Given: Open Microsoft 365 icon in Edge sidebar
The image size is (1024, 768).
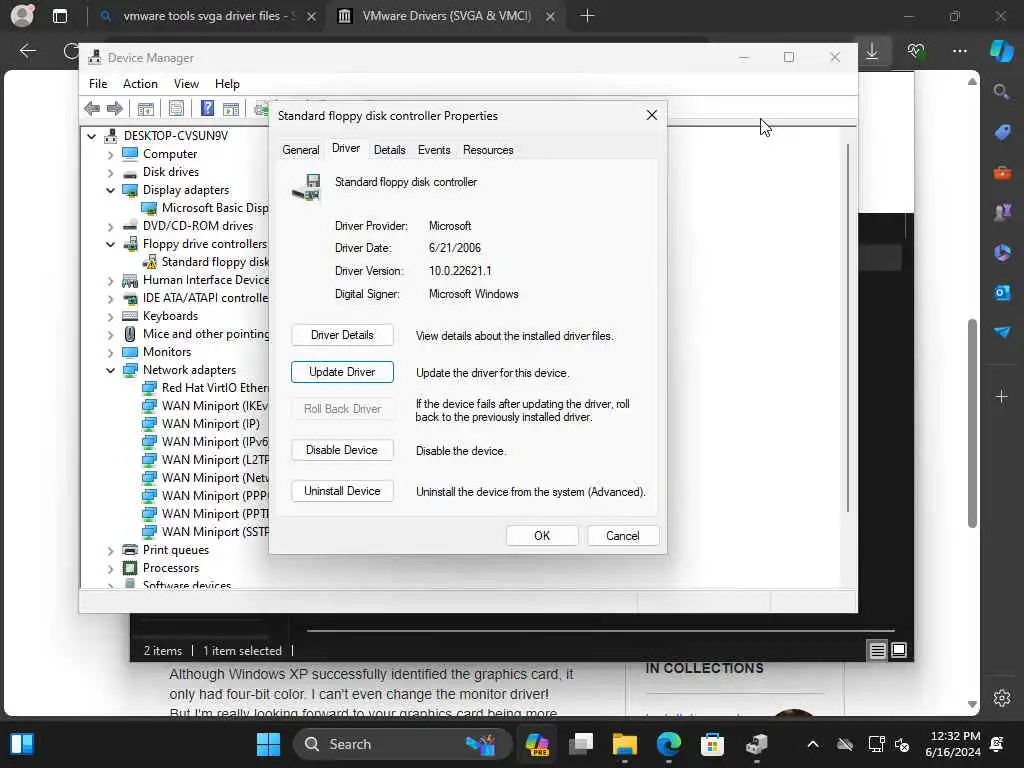Looking at the screenshot, I should pyautogui.click(x=1002, y=252).
